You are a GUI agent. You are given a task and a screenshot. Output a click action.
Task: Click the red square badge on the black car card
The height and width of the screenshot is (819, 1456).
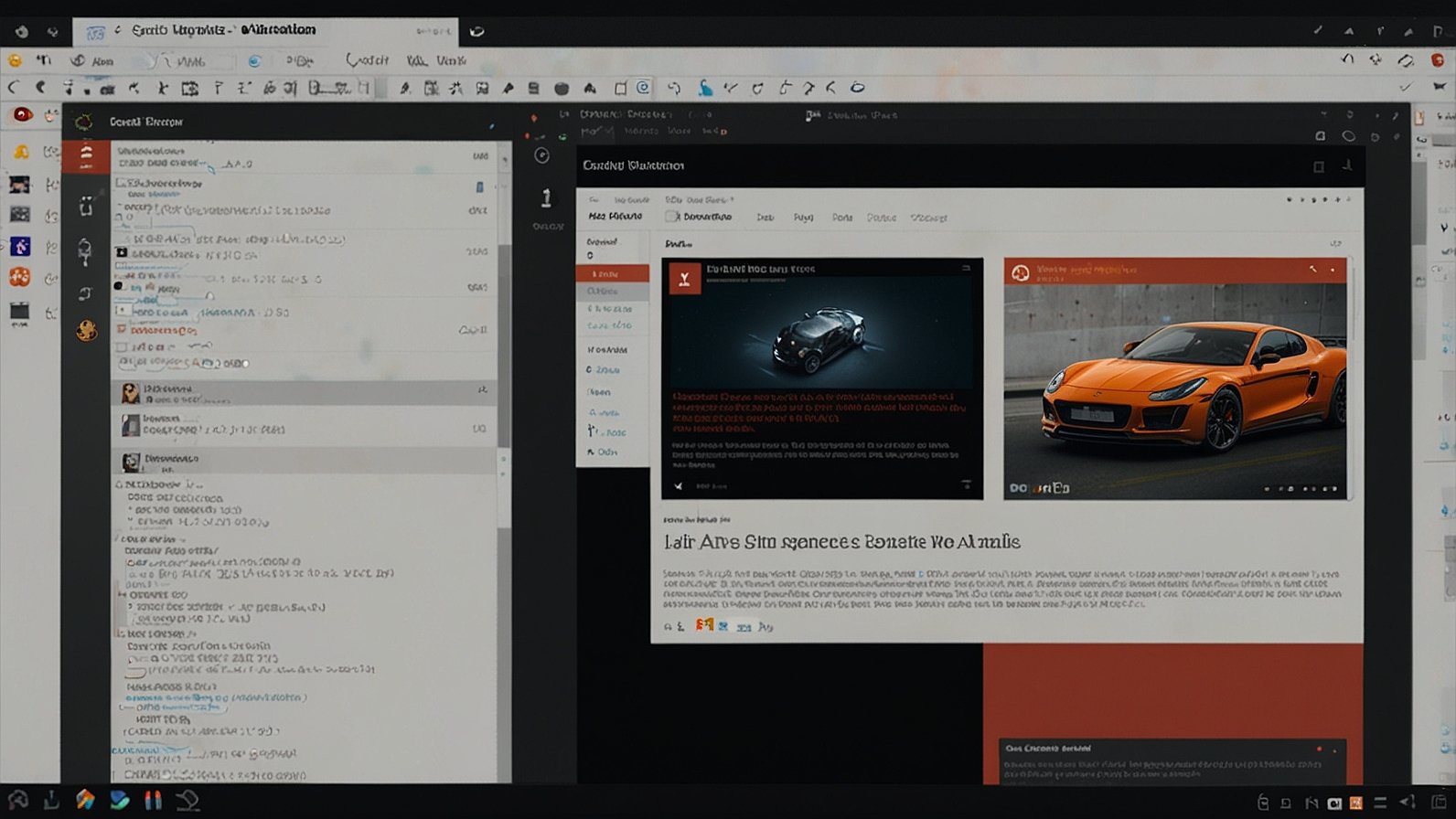coord(684,278)
